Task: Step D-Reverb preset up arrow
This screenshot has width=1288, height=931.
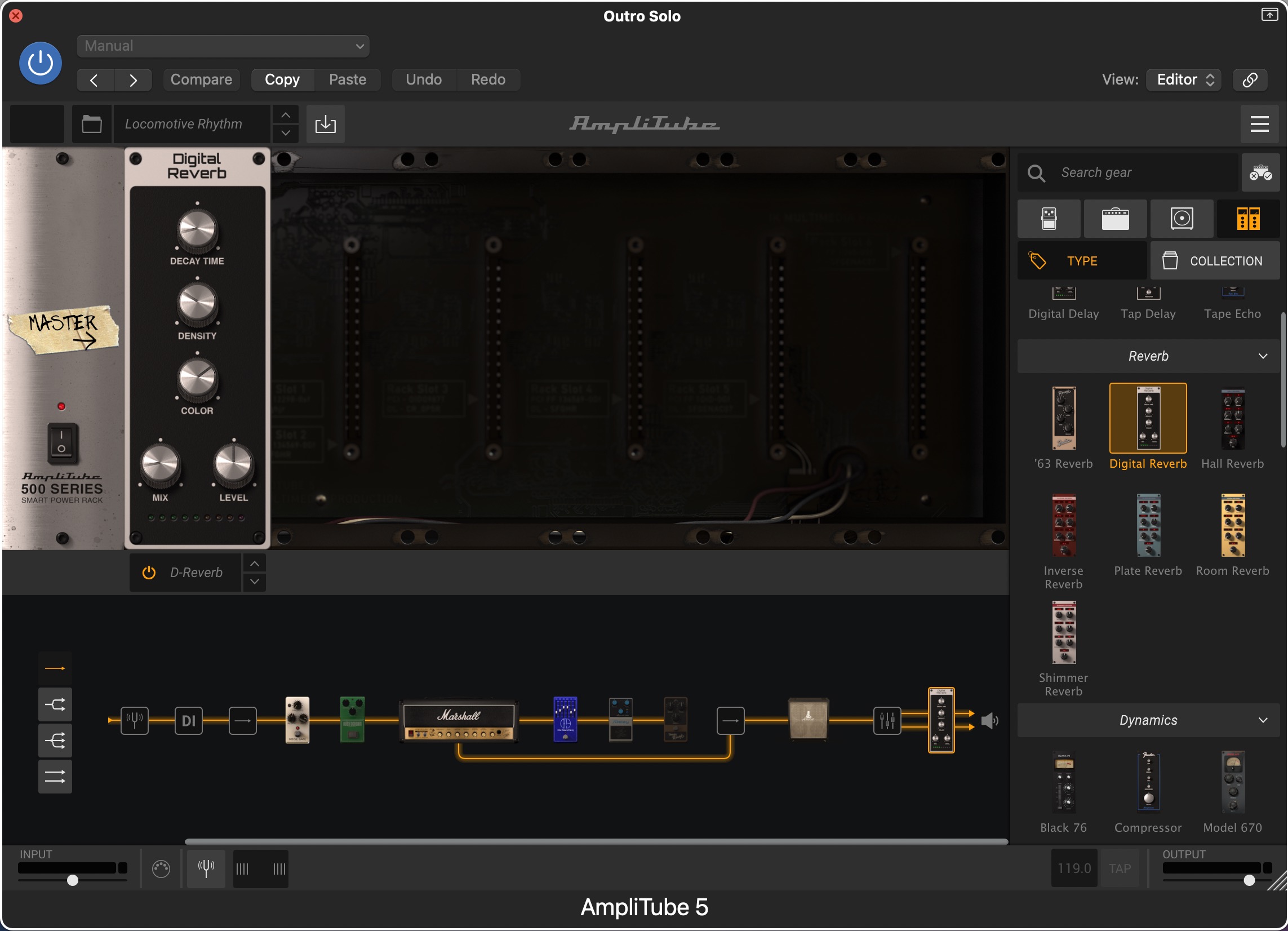Action: tap(255, 564)
